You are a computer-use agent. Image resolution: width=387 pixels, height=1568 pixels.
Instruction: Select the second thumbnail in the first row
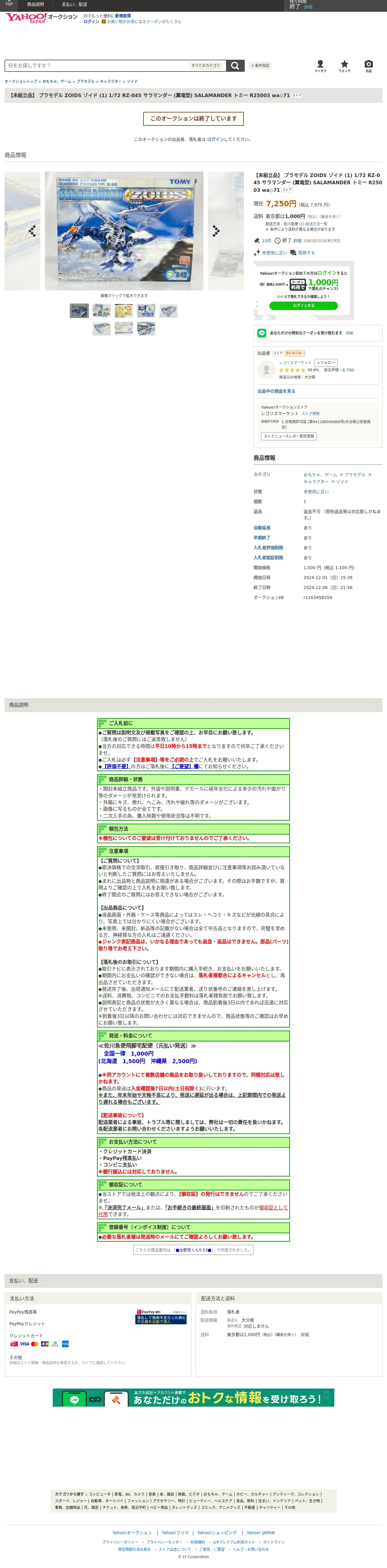click(x=102, y=311)
